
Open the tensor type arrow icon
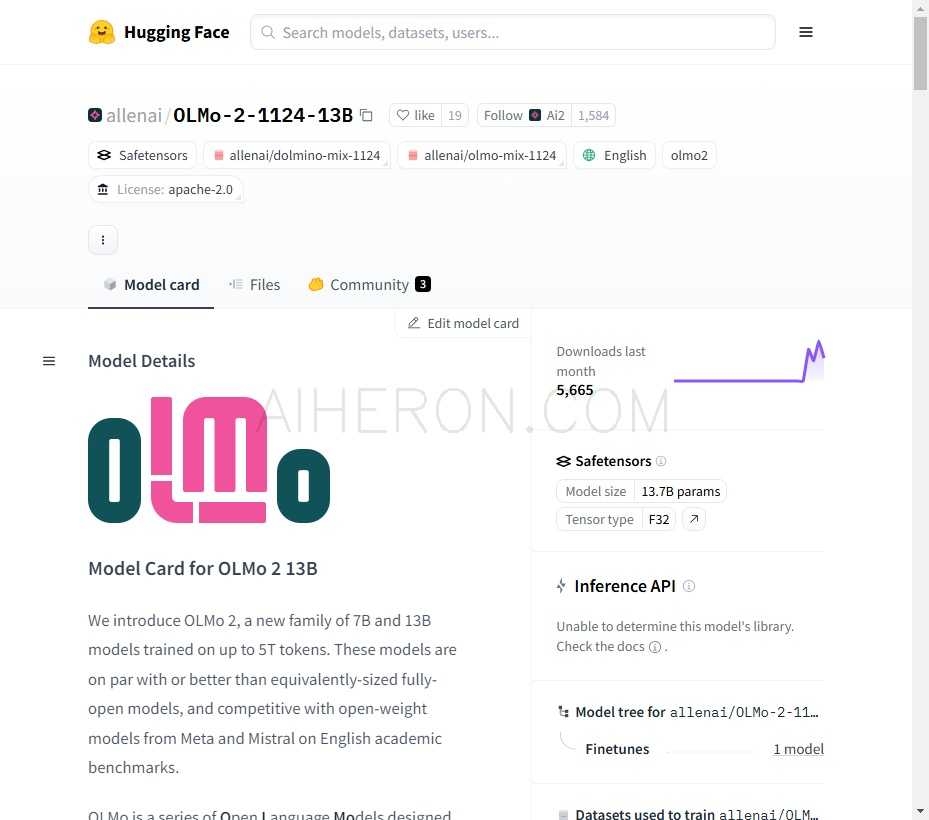click(693, 519)
